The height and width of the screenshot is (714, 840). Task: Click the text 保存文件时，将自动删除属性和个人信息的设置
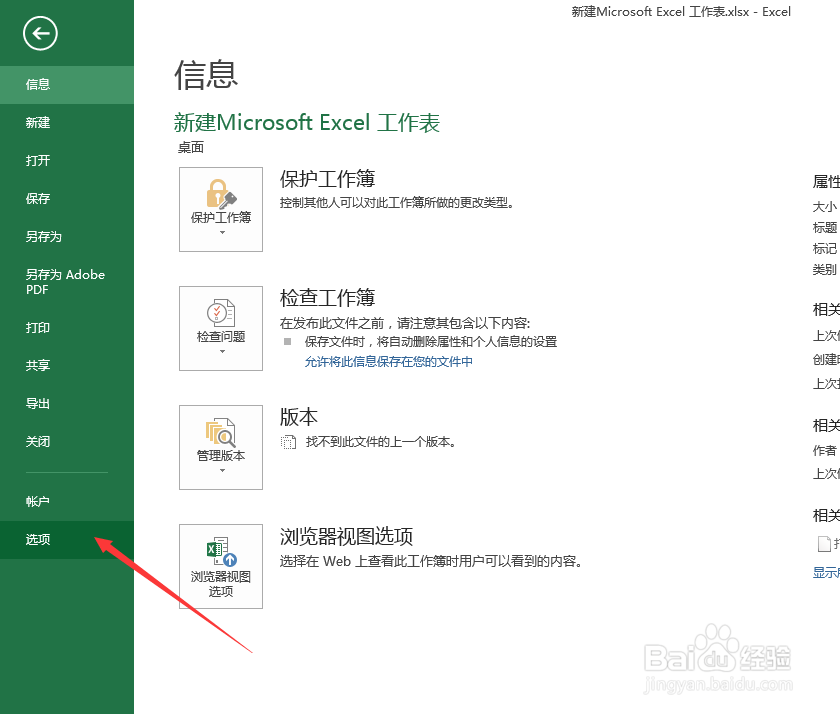pyautogui.click(x=431, y=342)
